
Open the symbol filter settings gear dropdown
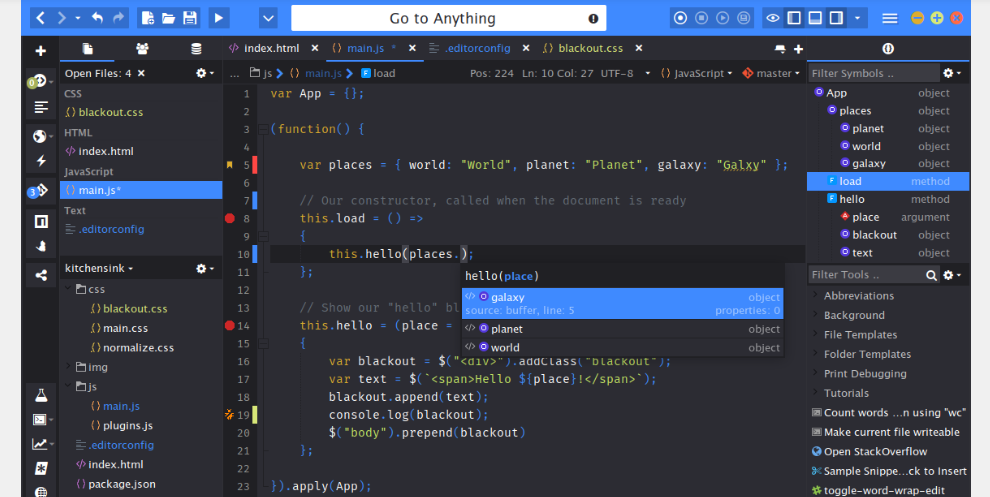(x=952, y=73)
